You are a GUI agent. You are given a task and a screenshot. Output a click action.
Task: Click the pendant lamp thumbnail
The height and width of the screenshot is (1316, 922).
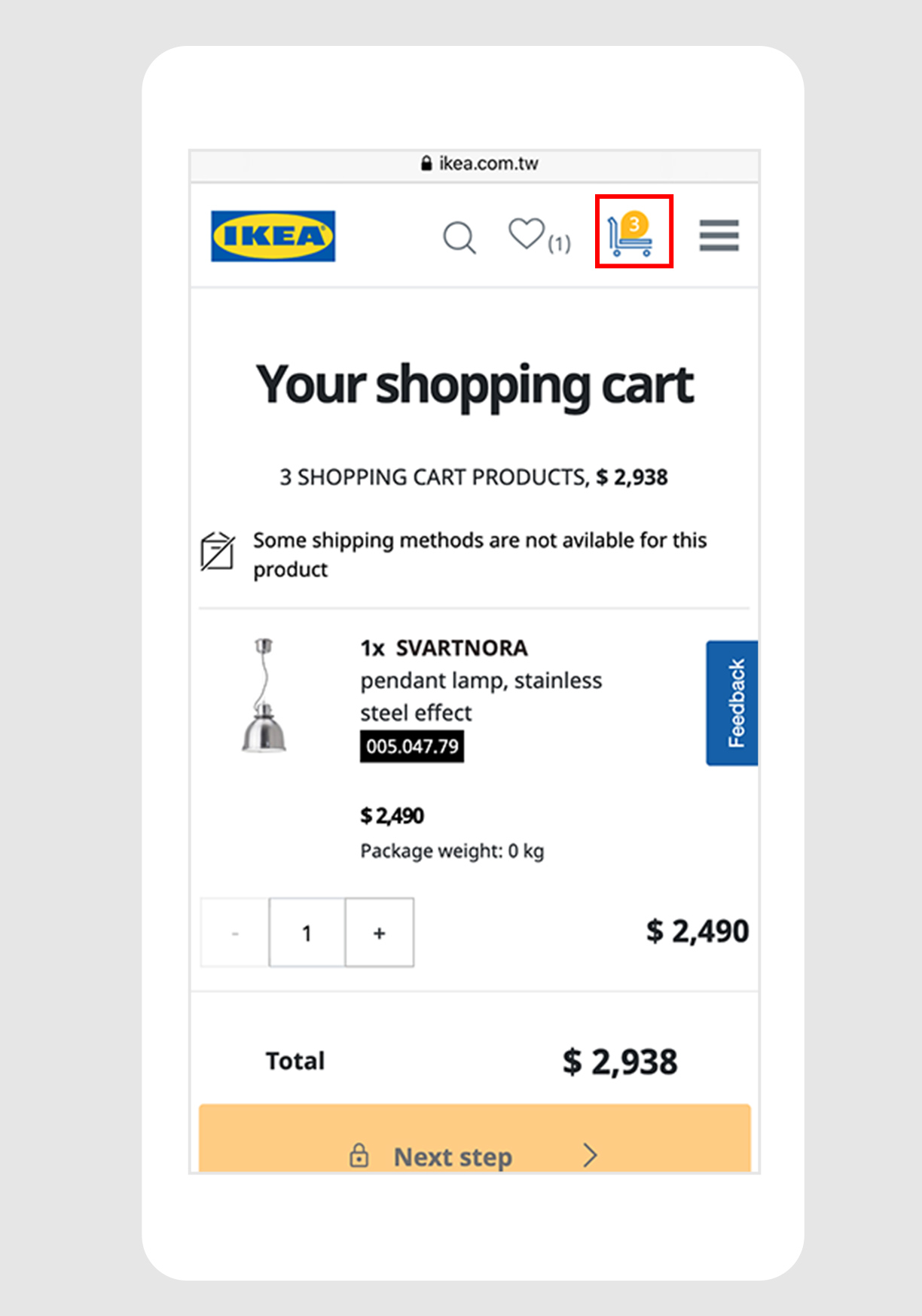pos(264,696)
